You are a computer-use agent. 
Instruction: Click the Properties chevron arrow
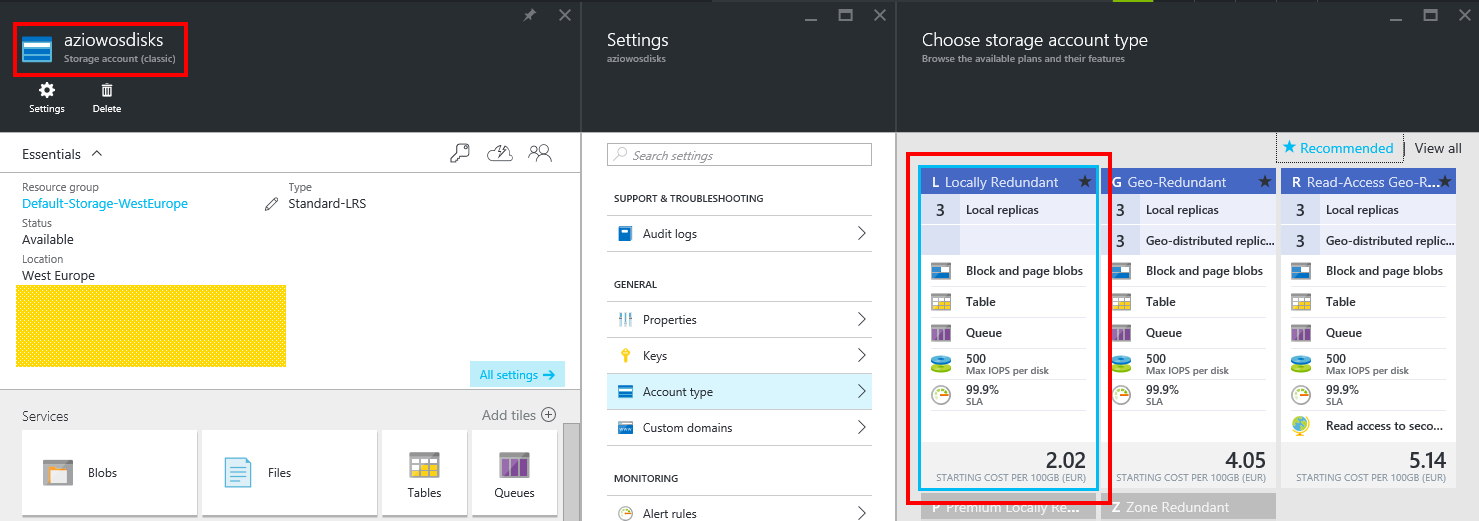[x=861, y=320]
